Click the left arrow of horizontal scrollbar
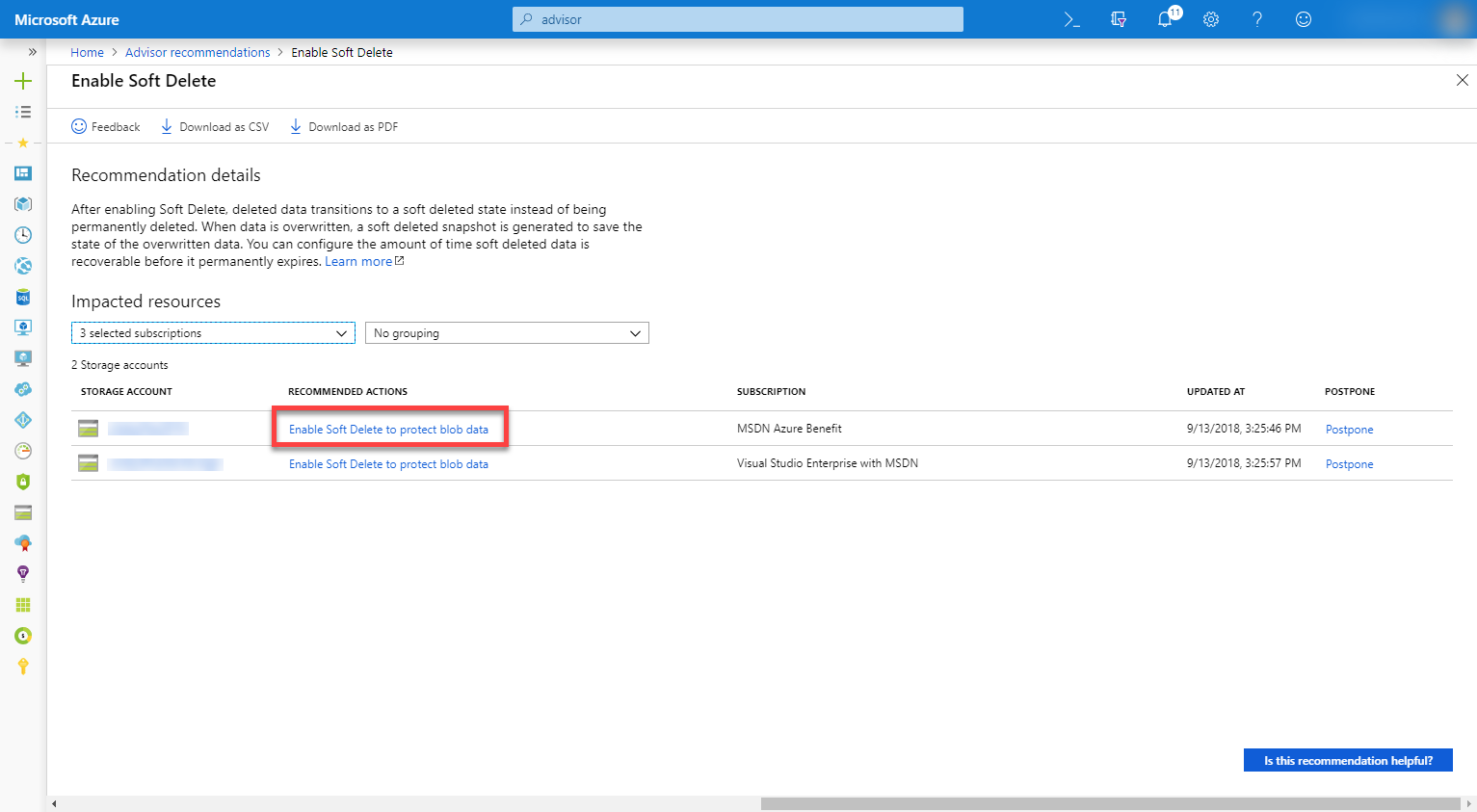 (54, 803)
